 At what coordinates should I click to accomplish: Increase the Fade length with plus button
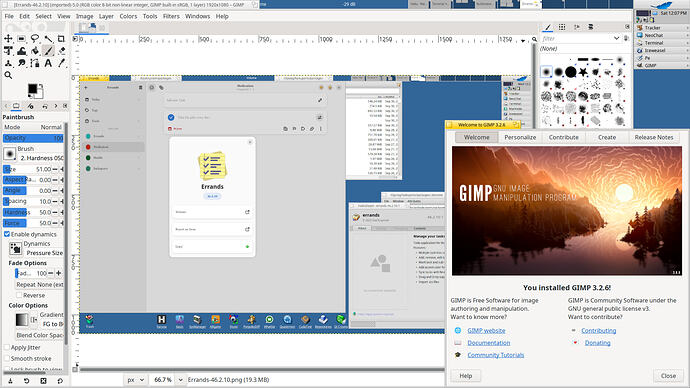[59, 273]
